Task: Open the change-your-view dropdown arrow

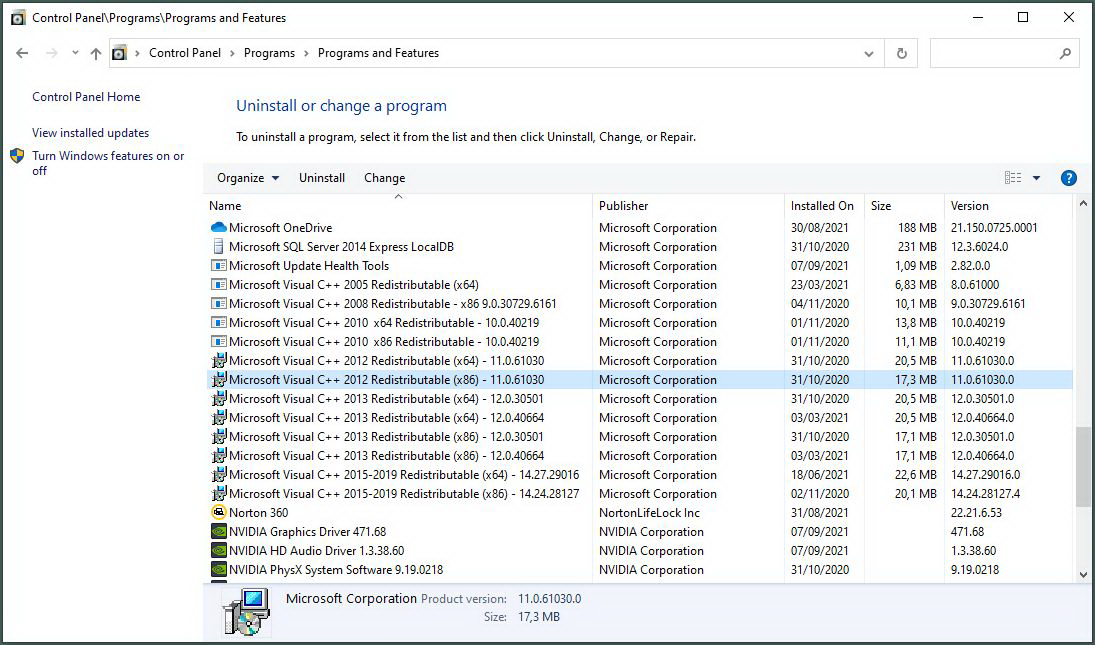Action: click(1036, 177)
